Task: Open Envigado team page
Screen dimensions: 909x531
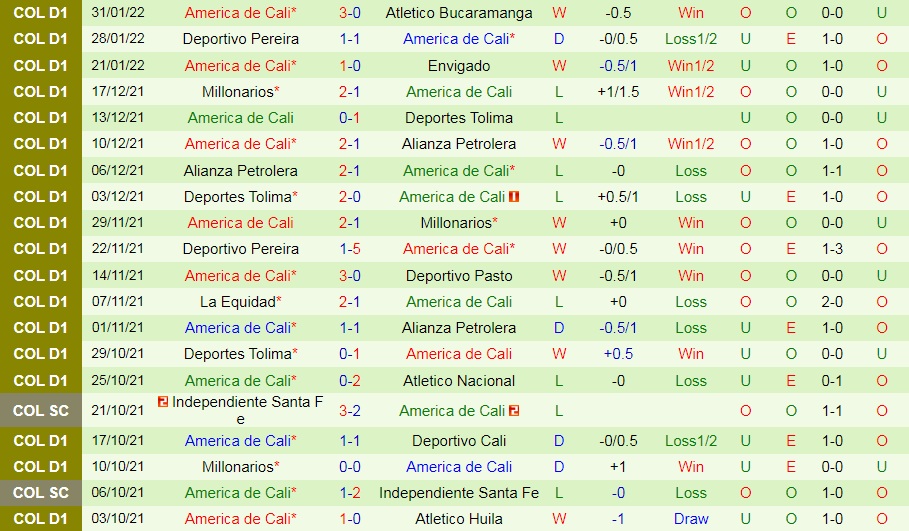Action: coord(460,66)
